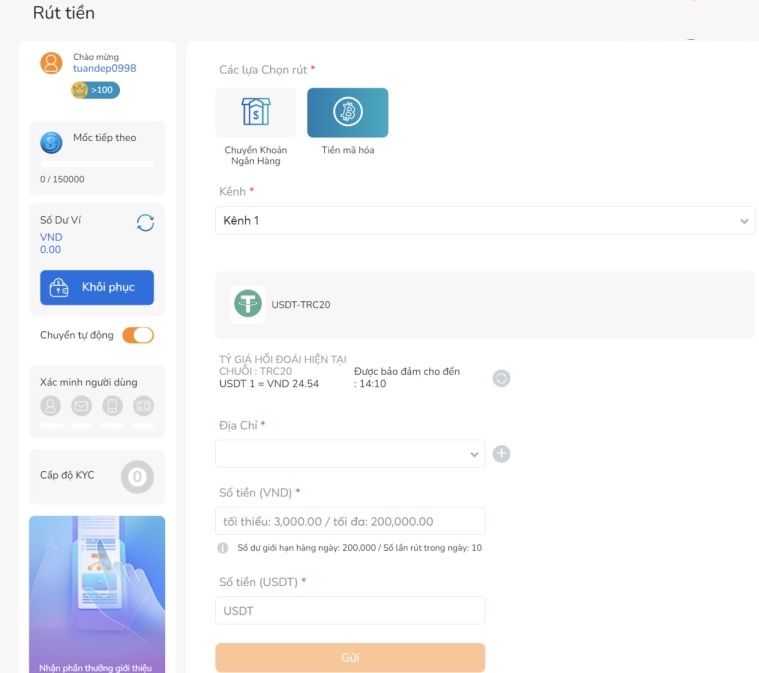Open the Kênh 1 channel dropdown
Image resolution: width=759 pixels, height=673 pixels.
pos(485,221)
